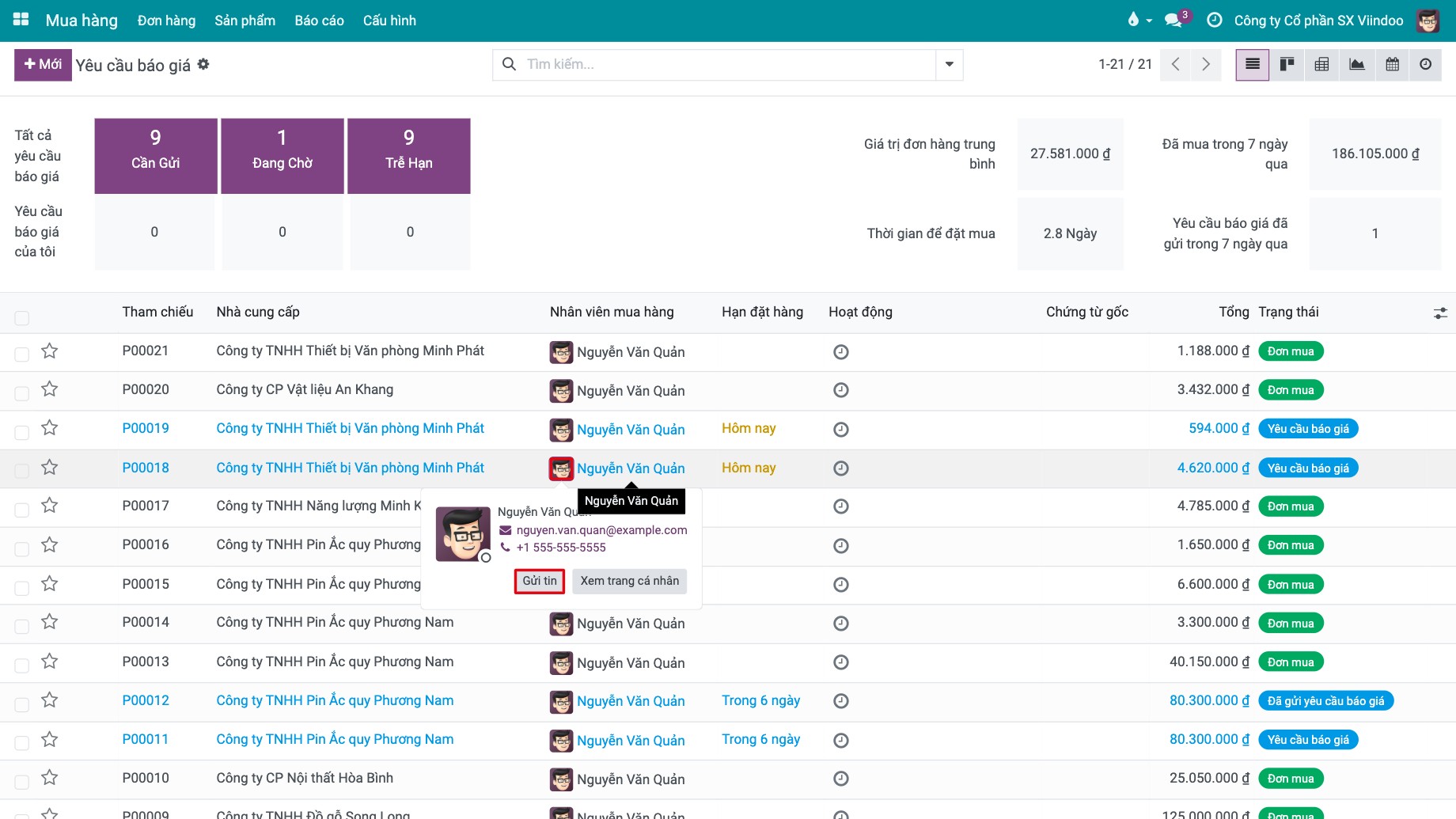
Task: Switch to activity view
Action: [x=1425, y=64]
